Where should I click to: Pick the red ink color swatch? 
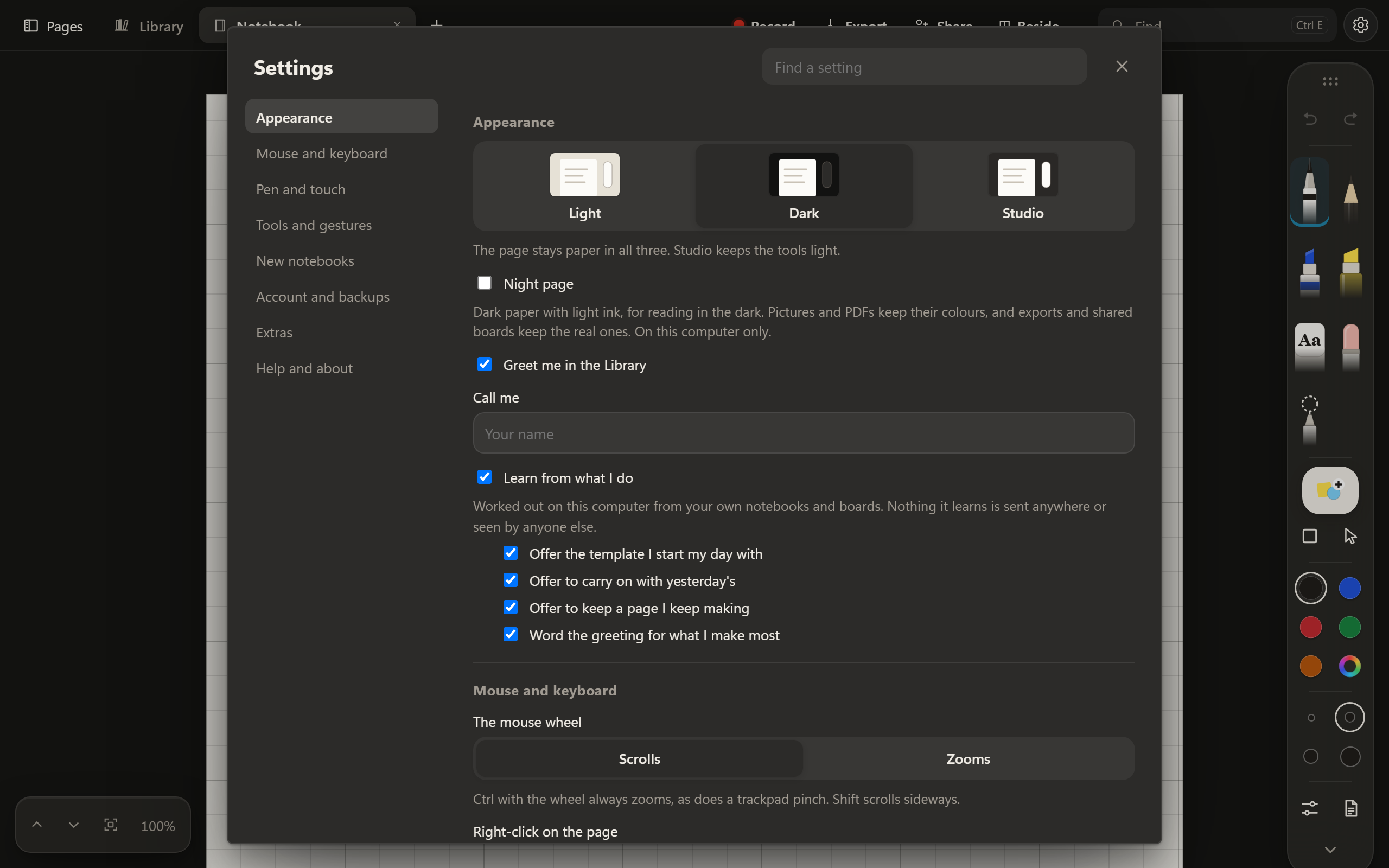click(1310, 627)
